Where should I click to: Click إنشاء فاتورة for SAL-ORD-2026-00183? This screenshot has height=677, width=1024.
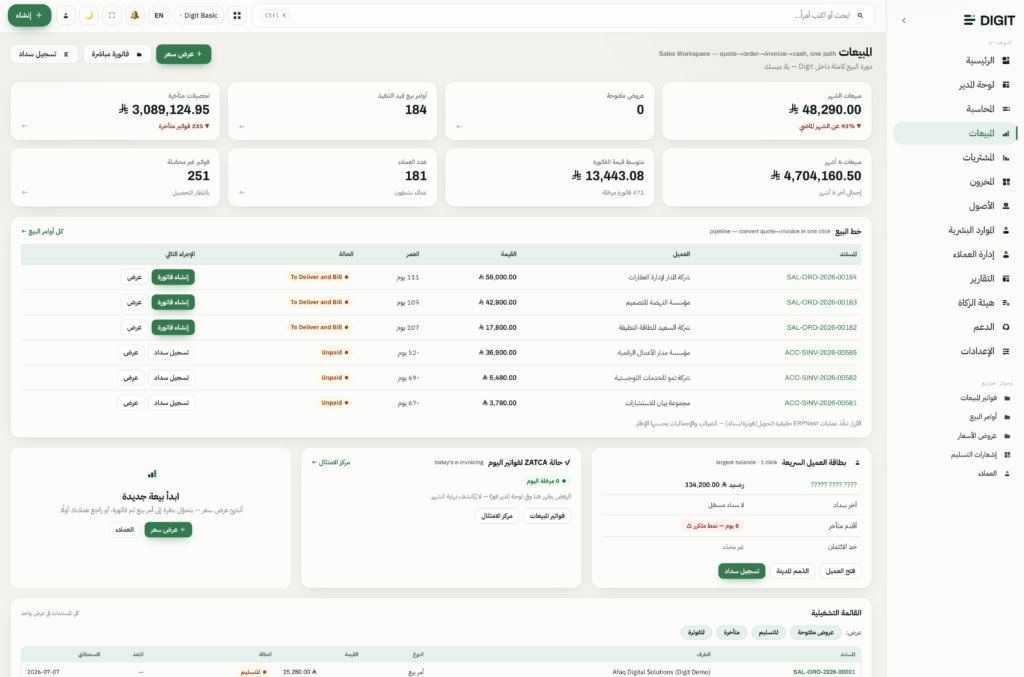pos(173,302)
